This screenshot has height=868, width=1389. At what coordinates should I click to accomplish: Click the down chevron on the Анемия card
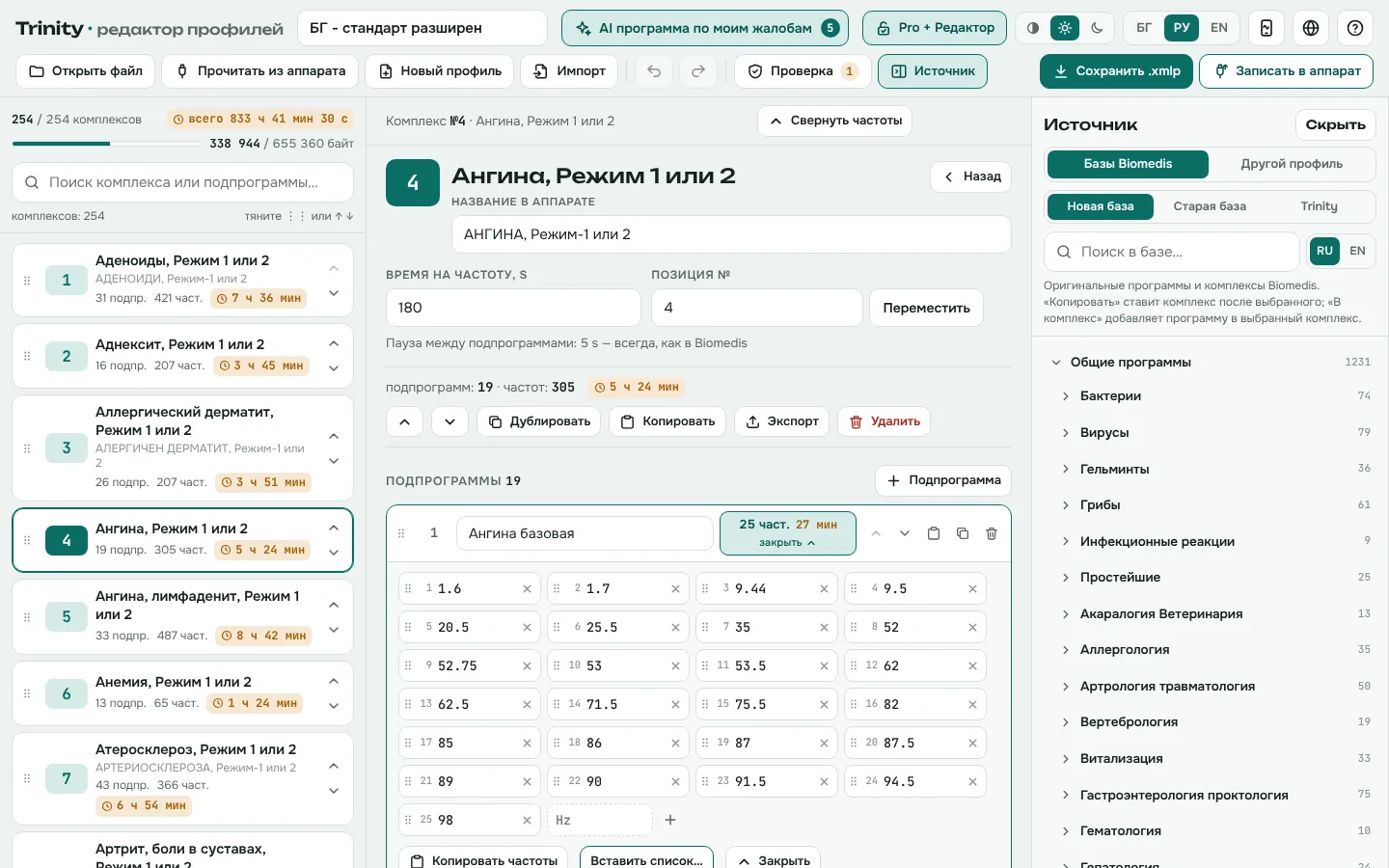click(x=334, y=706)
